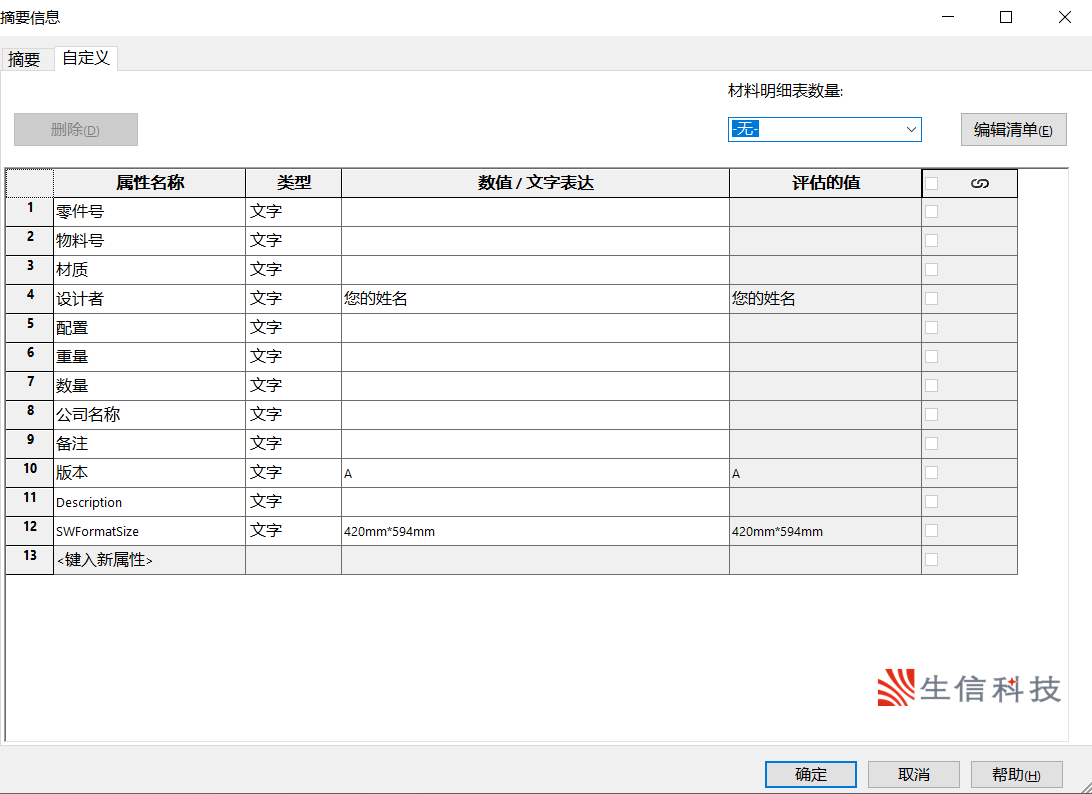
Task: Select the 自定义 tab
Action: point(86,58)
